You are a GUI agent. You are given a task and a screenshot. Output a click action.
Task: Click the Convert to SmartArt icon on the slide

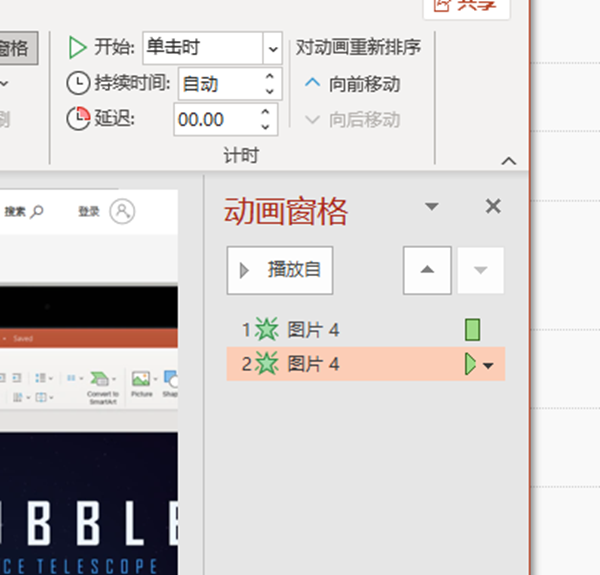tap(102, 381)
